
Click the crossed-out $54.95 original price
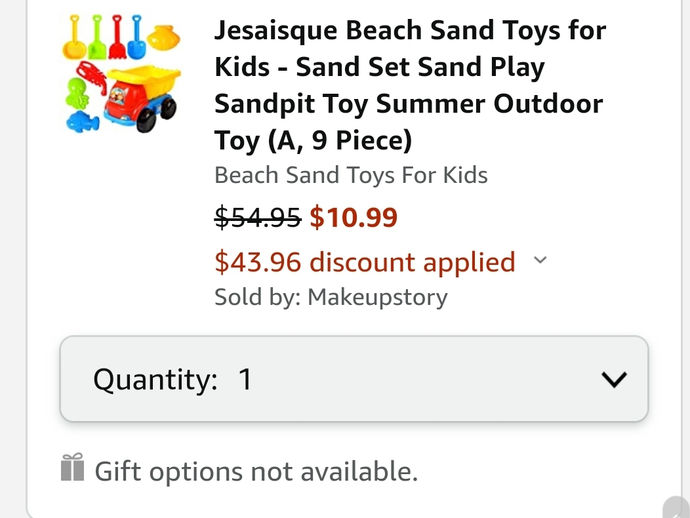pos(257,217)
